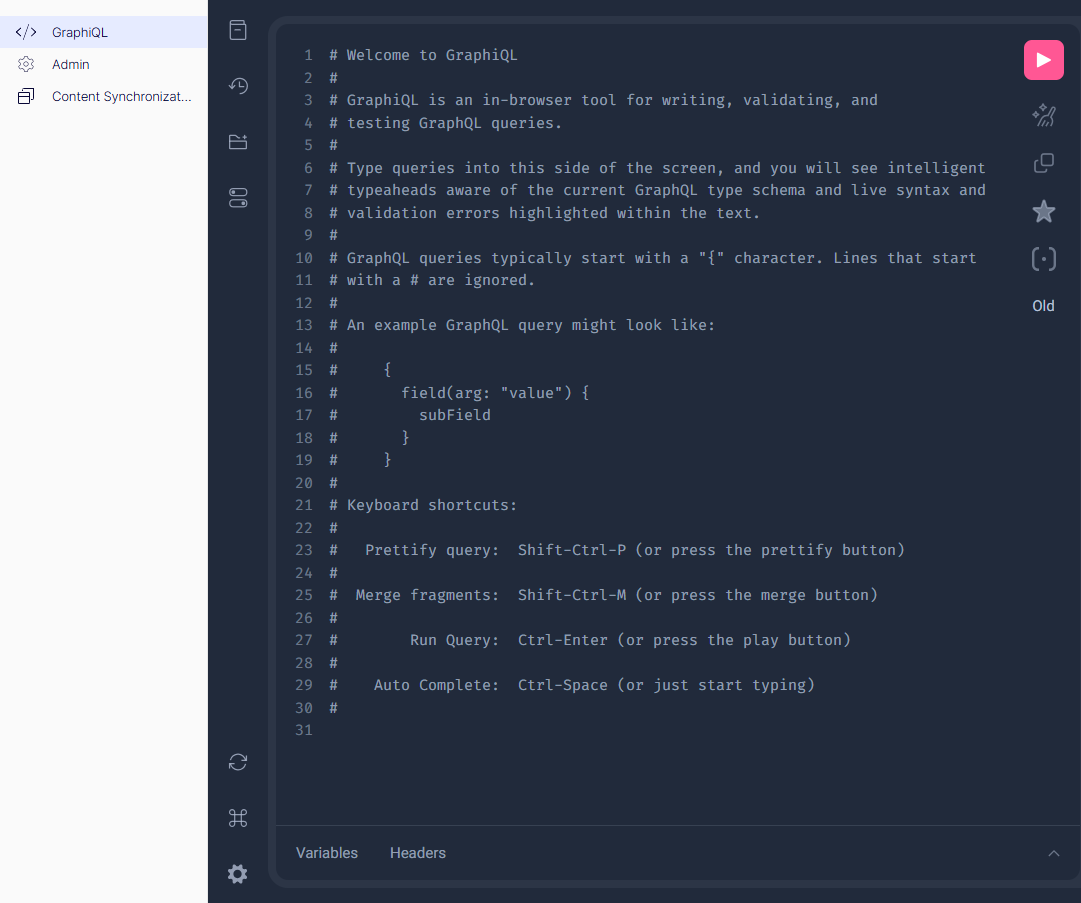The height and width of the screenshot is (903, 1081).
Task: Copy query using the copy icon
Action: coord(1043,163)
